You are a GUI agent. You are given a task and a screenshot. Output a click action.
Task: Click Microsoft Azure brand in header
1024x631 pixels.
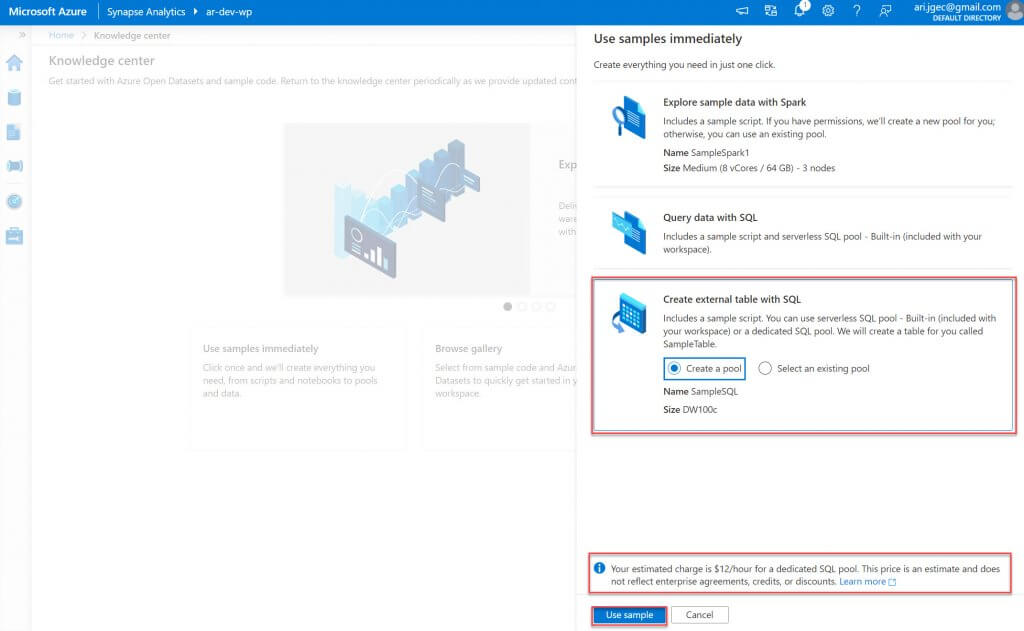pyautogui.click(x=48, y=12)
